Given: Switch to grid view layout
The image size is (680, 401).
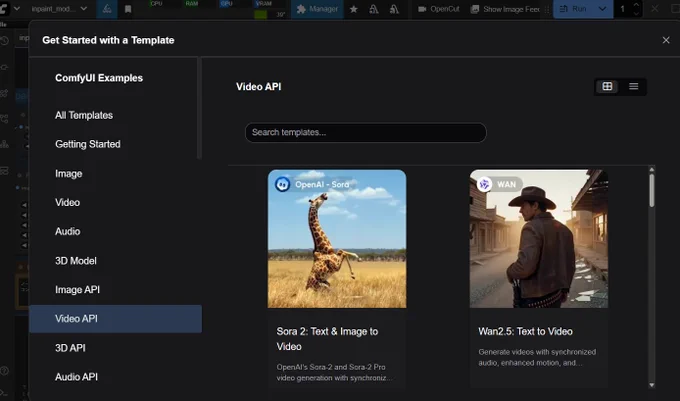Looking at the screenshot, I should point(607,87).
